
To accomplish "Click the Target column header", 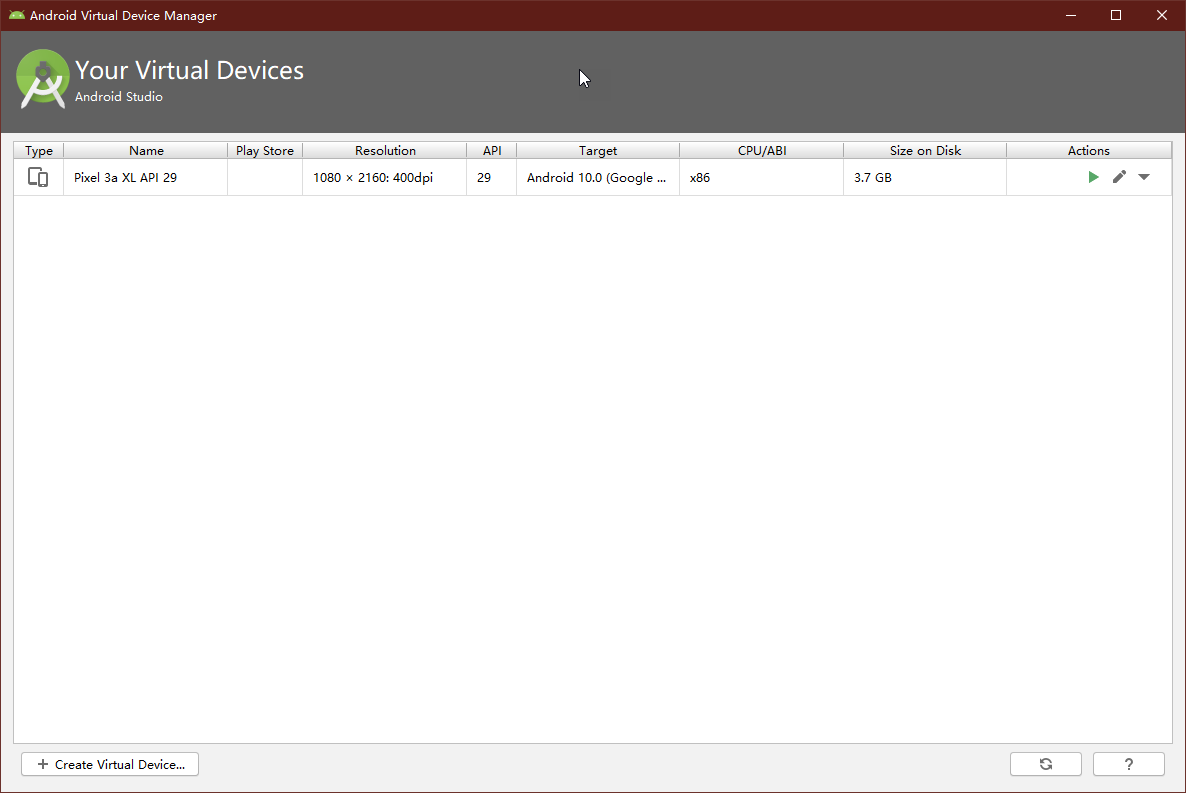I will [597, 150].
